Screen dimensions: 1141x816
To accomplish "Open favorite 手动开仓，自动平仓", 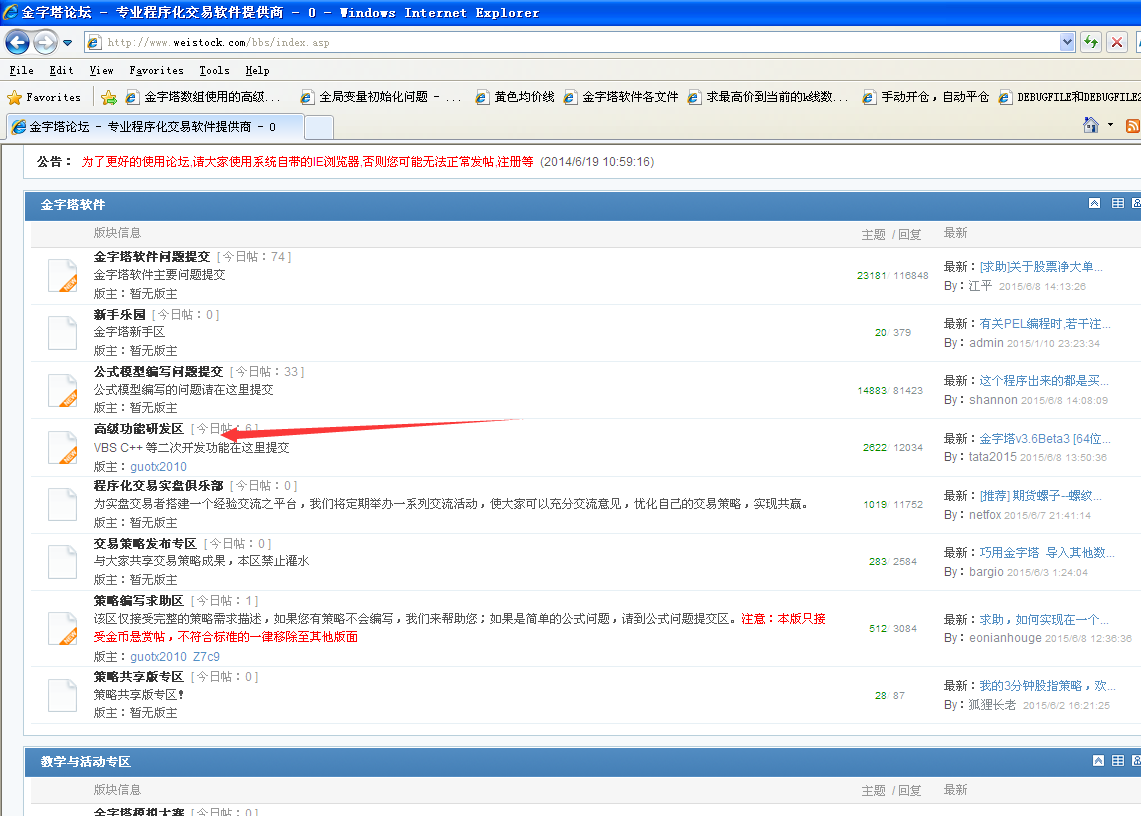I will 926,97.
